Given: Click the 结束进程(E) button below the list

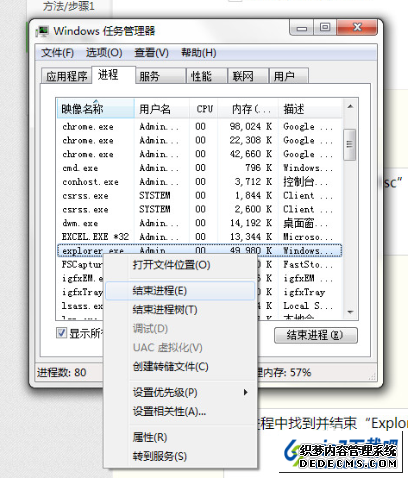Looking at the screenshot, I should pyautogui.click(x=316, y=335).
